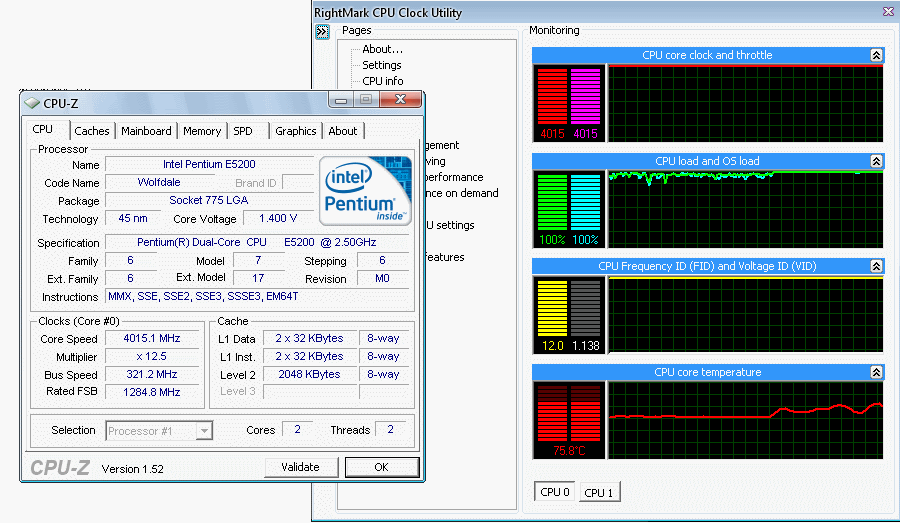Switch to the Caches tab in CPU-Z
The height and width of the screenshot is (523, 900).
[92, 131]
